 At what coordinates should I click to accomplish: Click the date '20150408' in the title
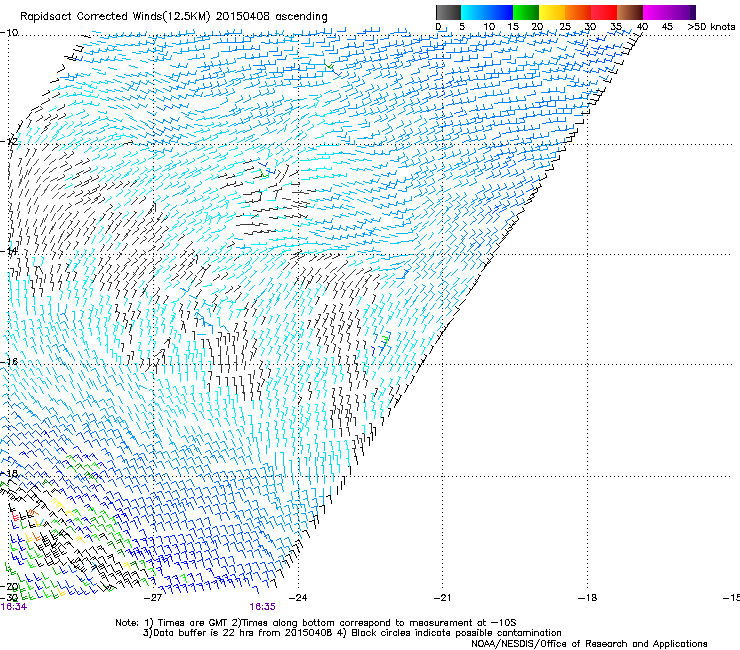(243, 16)
